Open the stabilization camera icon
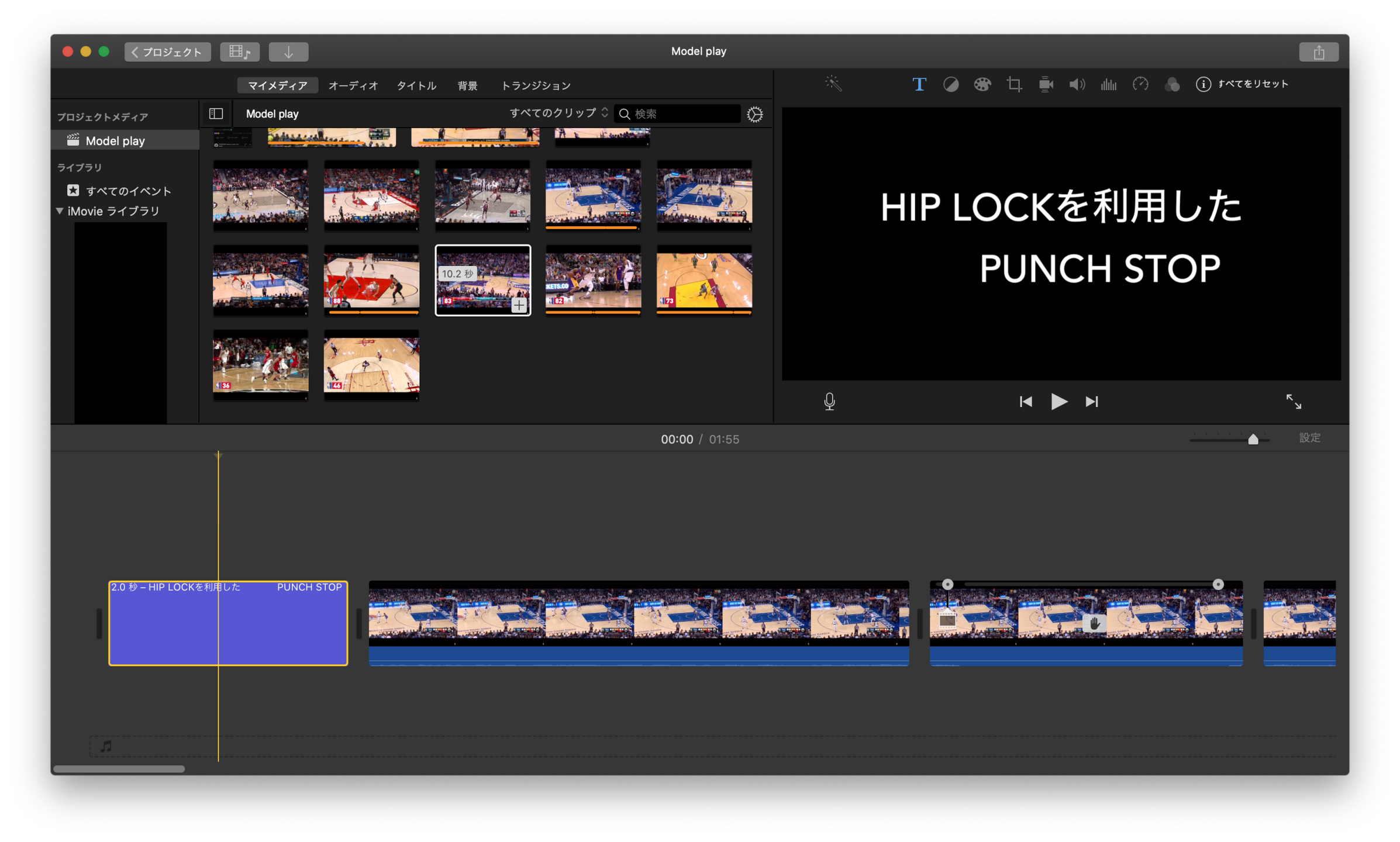The height and width of the screenshot is (842, 1400). 1046,84
